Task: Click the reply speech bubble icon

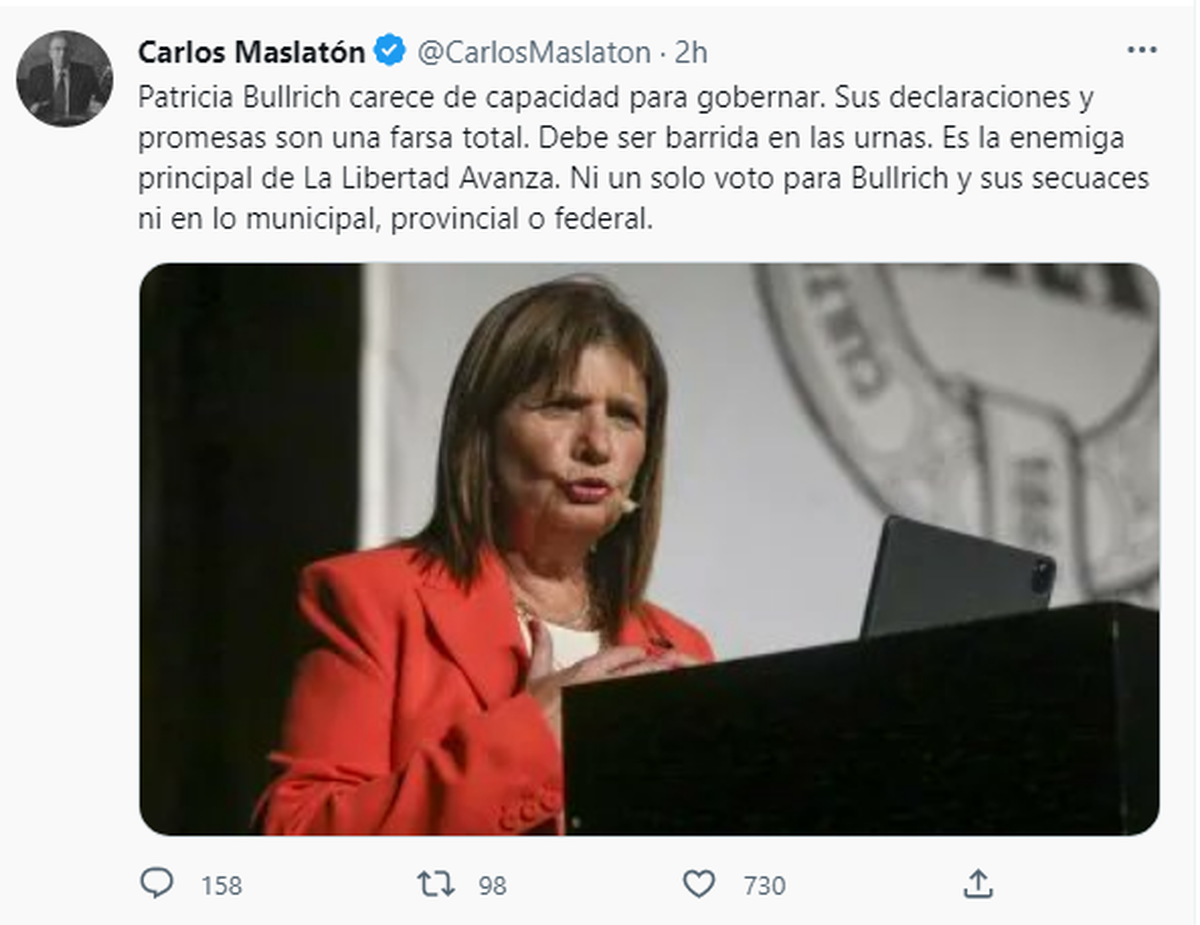Action: 156,883
